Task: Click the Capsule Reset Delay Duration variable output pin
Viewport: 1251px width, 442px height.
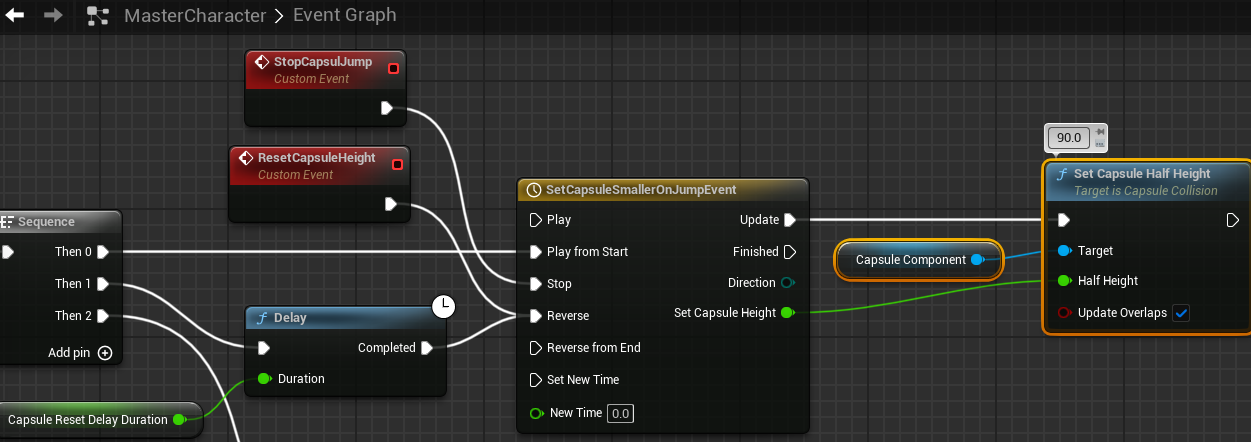Action: (179, 420)
